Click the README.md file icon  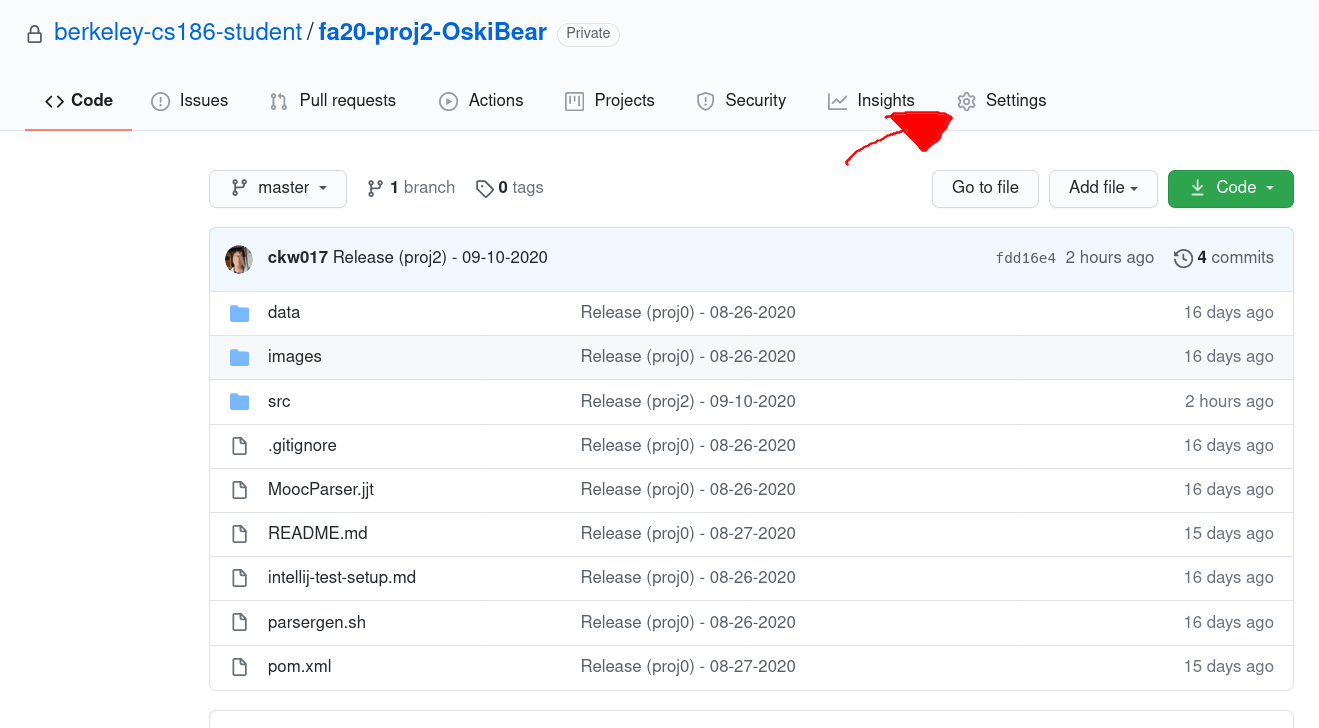[239, 534]
